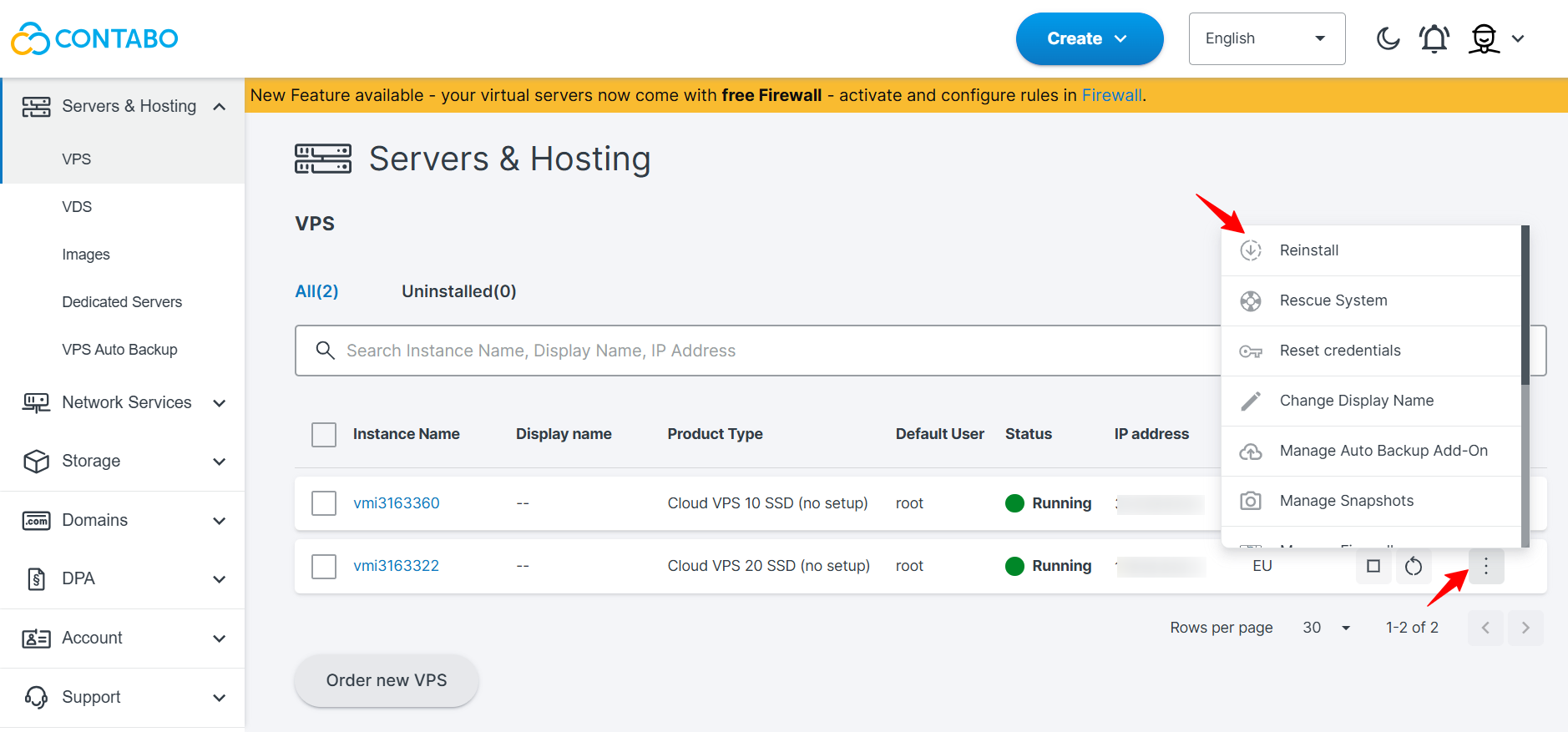Click the Instance Name column header
Screen dimensions: 1568x732
(x=407, y=434)
